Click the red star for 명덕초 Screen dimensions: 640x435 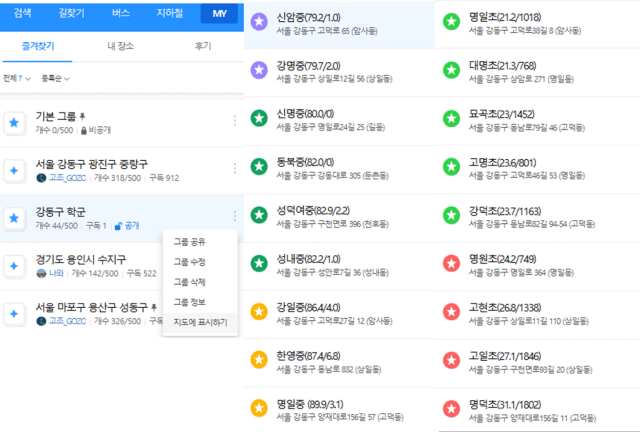[451, 408]
